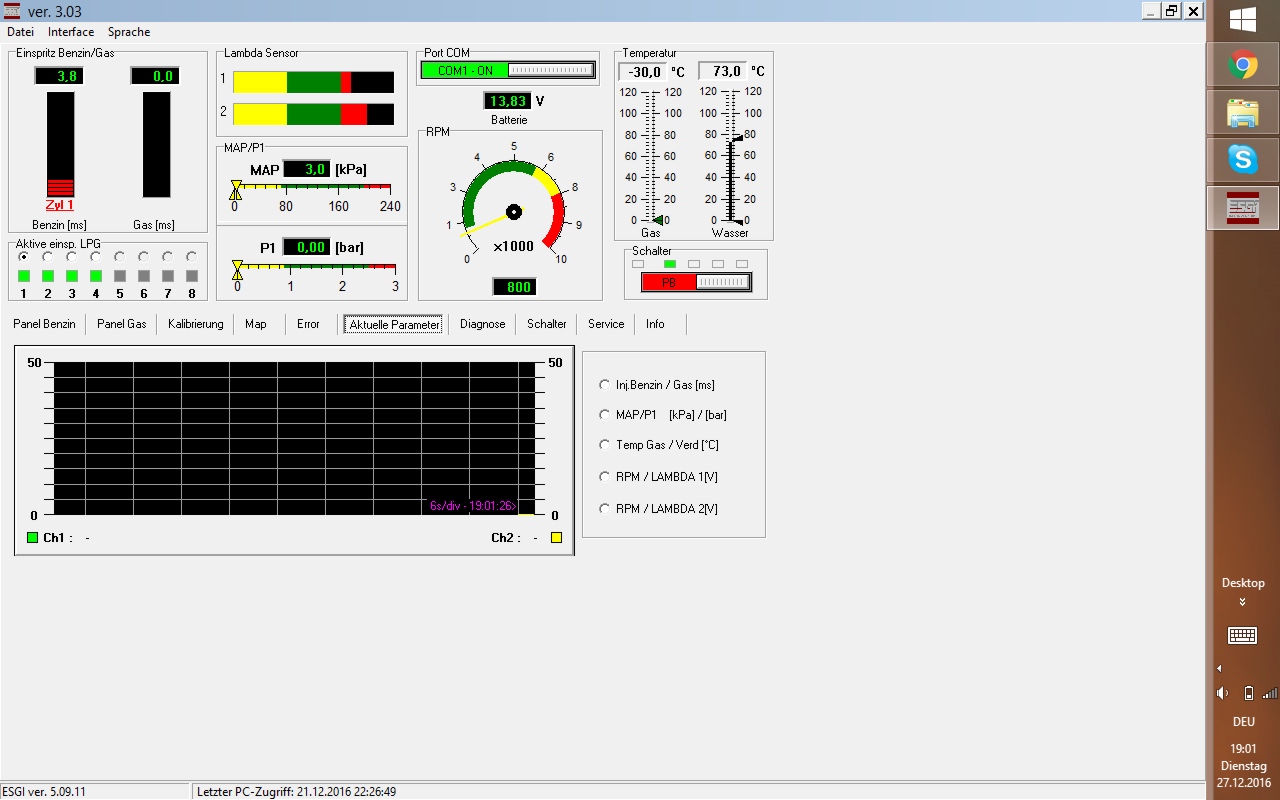
Task: Select RPM / LAMBDA 2[V] chart option
Action: click(x=658, y=509)
